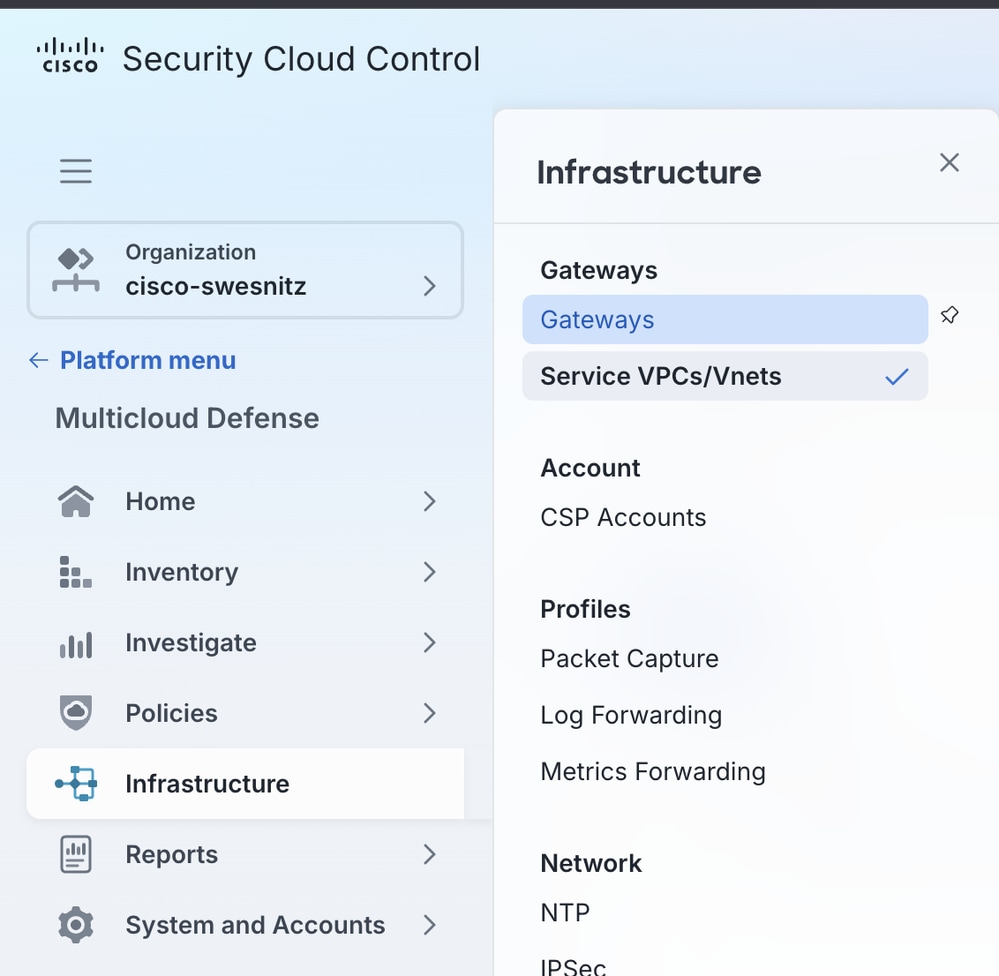Image resolution: width=999 pixels, height=976 pixels.
Task: Expand the Reports submenu chevron
Action: pyautogui.click(x=429, y=854)
